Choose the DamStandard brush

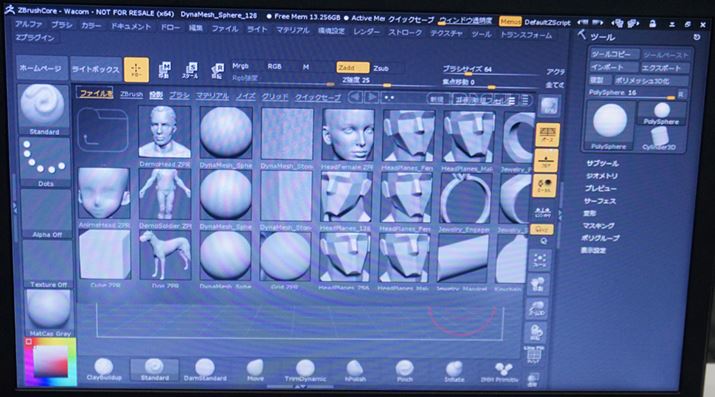[x=205, y=370]
